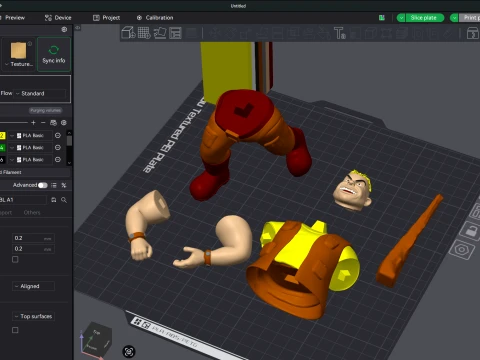Select the orange rifle model on plate
The width and height of the screenshot is (480, 360).
409,241
